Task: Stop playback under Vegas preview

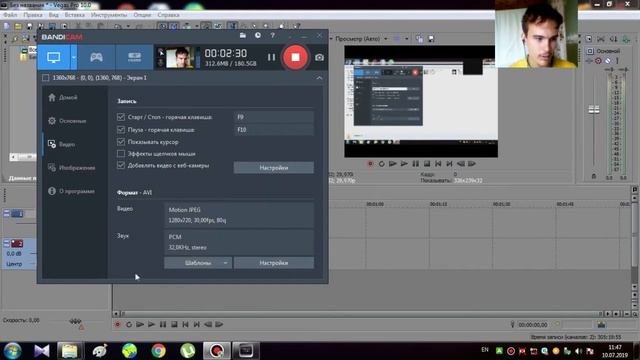Action: click(x=427, y=164)
